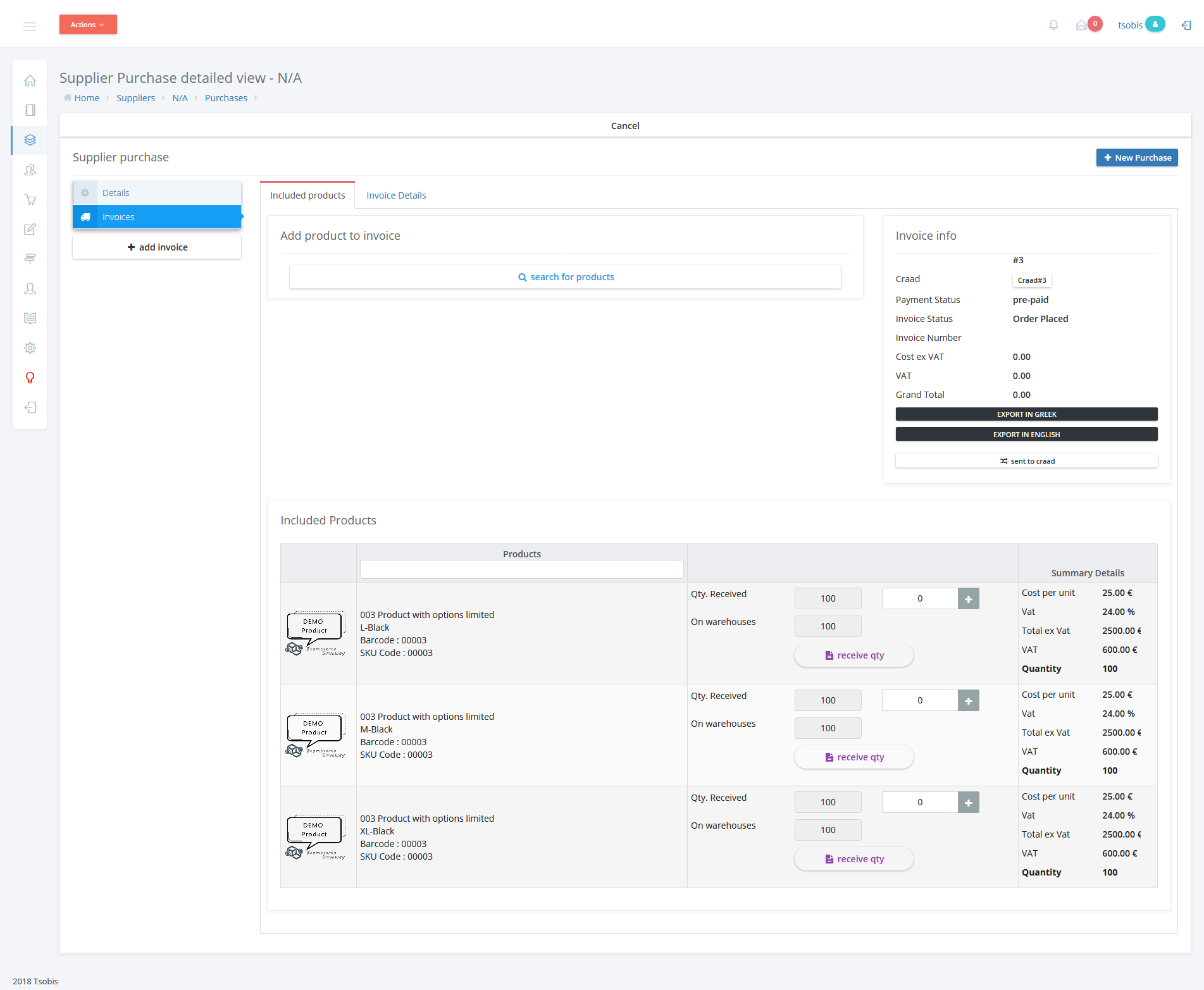Click sent to craad button
This screenshot has height=990, width=1204.
tap(1026, 461)
